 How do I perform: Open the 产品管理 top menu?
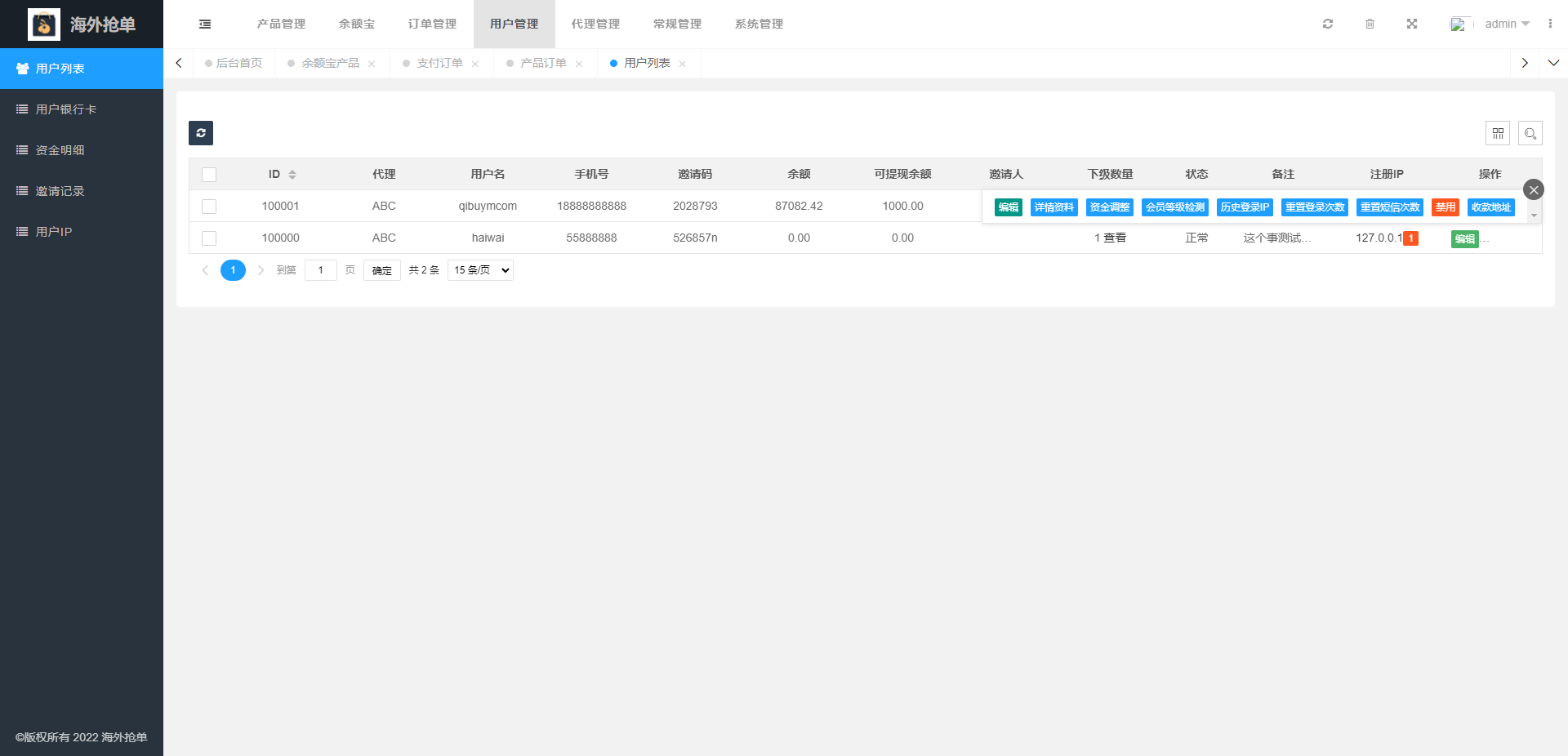point(281,24)
